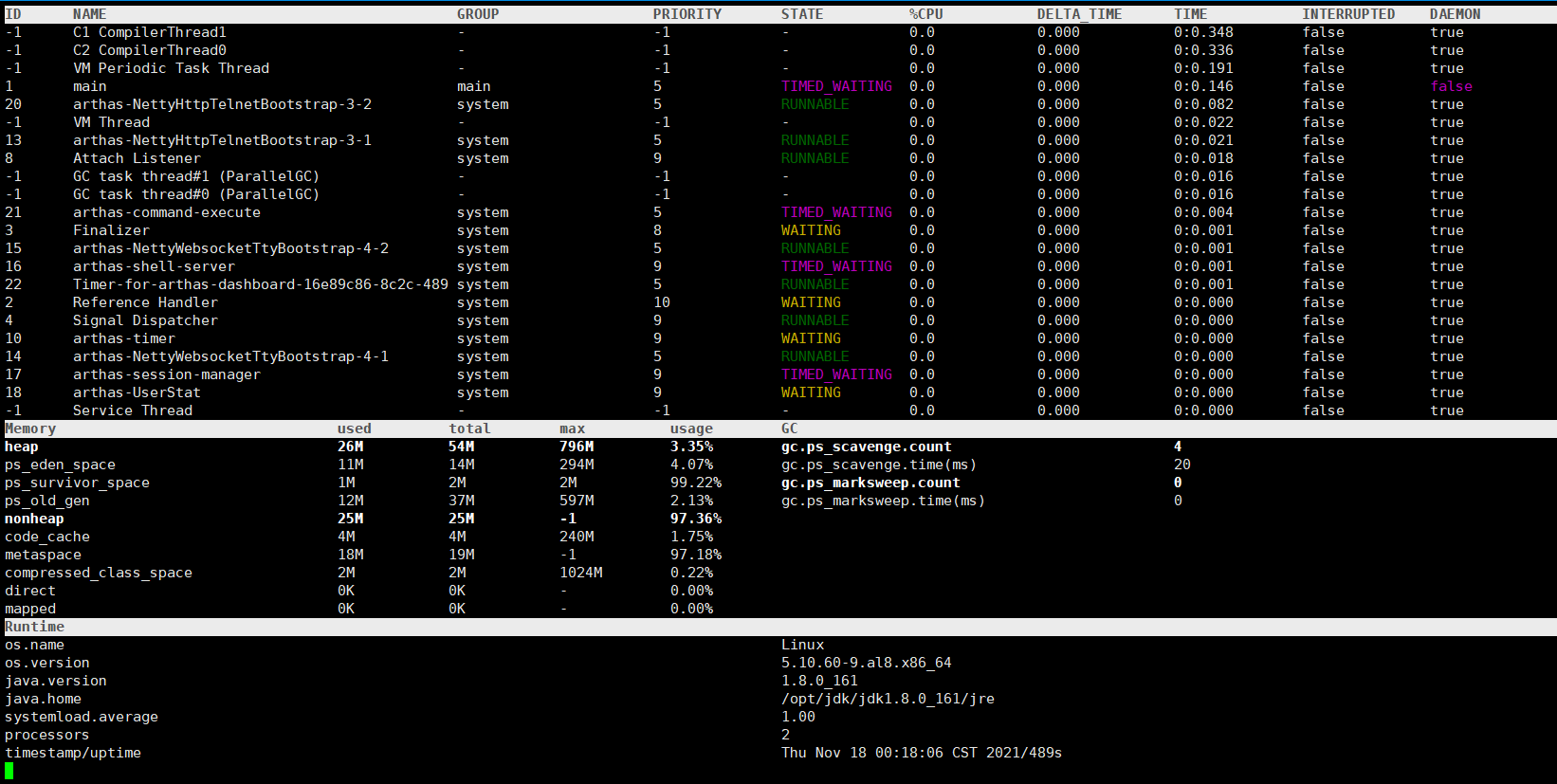Click the arthas-NettyHttpTelnetBootstrap-3-1 thread name
Image resolution: width=1557 pixels, height=784 pixels.
(x=222, y=140)
